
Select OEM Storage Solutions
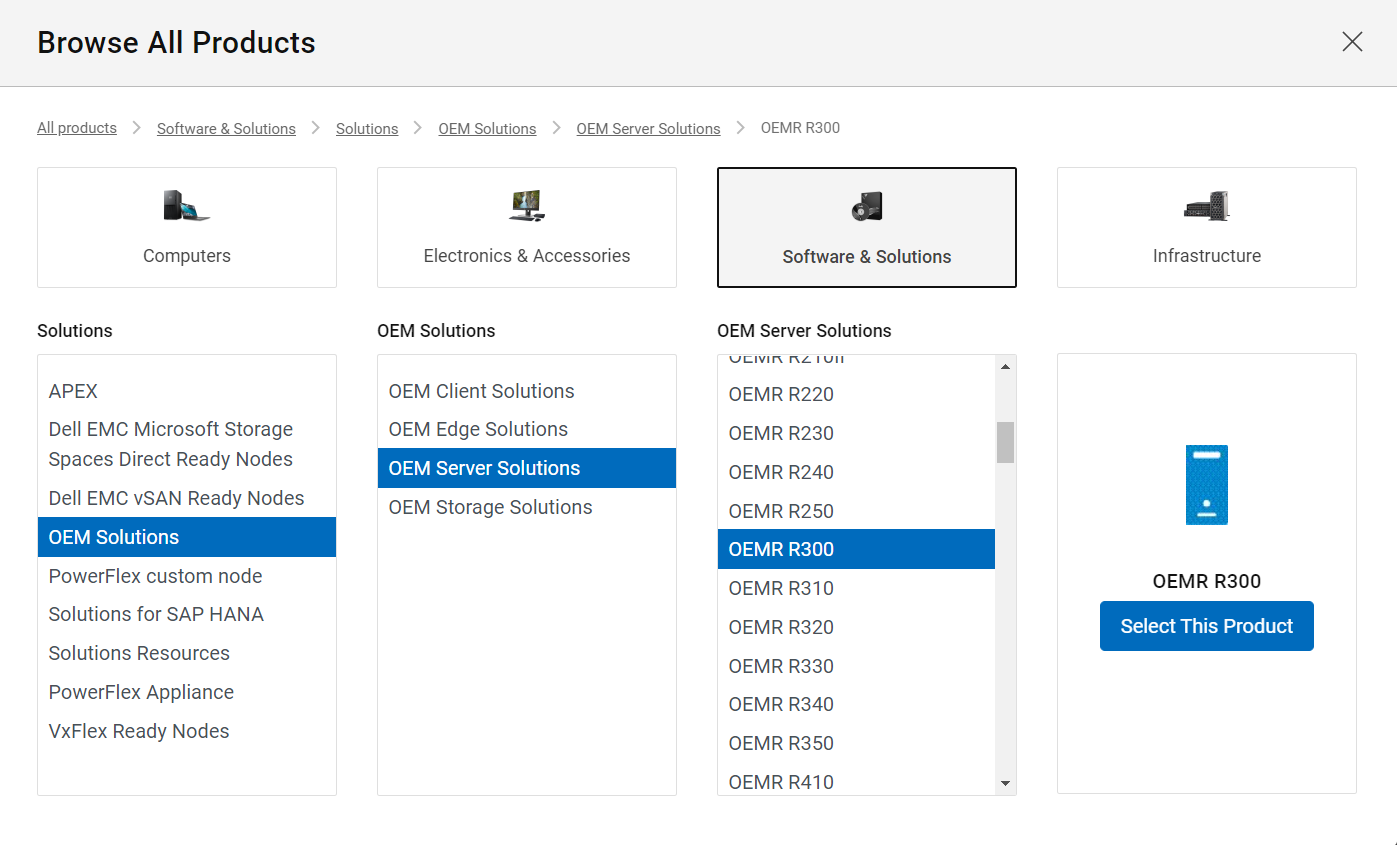pos(490,507)
